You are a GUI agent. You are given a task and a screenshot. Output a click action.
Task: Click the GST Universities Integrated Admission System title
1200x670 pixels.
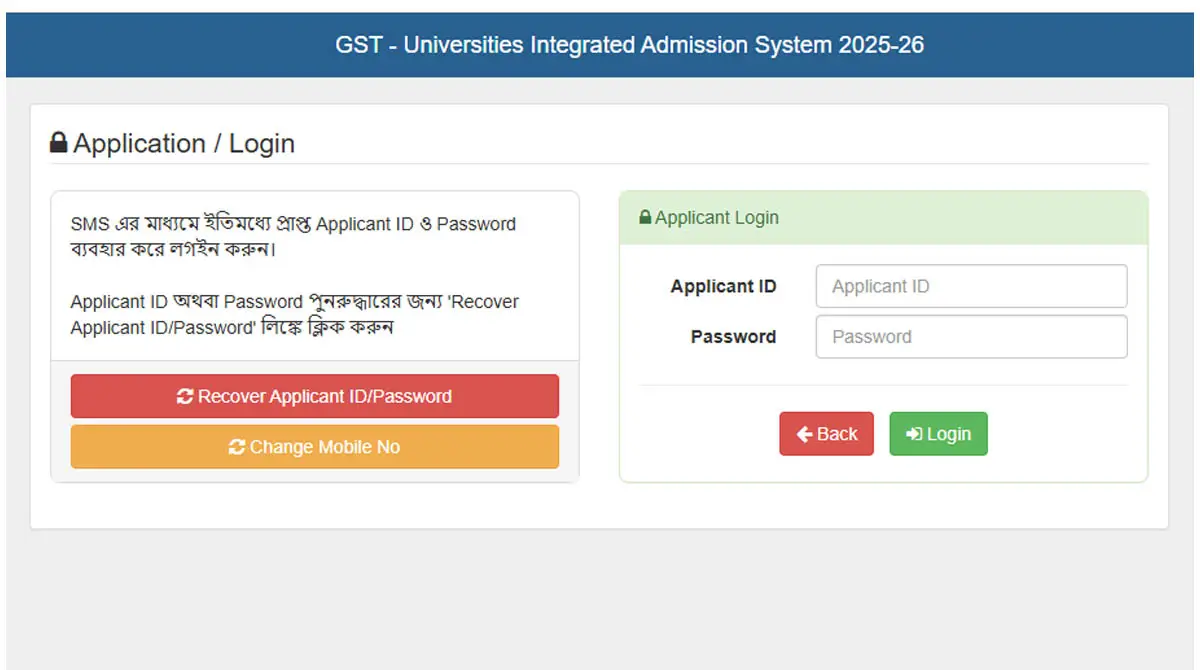pos(630,44)
